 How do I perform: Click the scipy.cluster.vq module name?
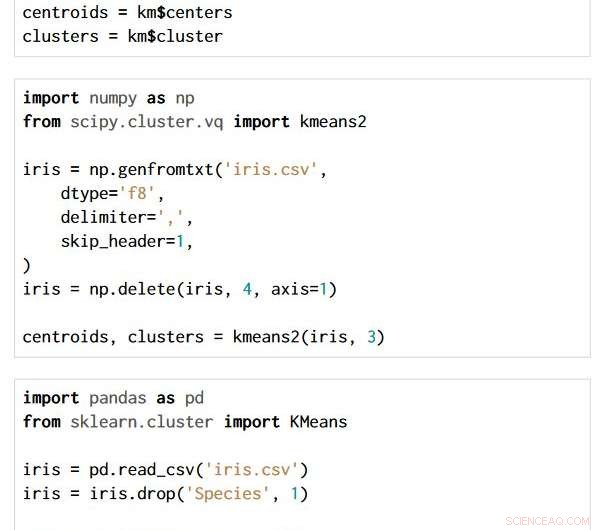point(147,122)
